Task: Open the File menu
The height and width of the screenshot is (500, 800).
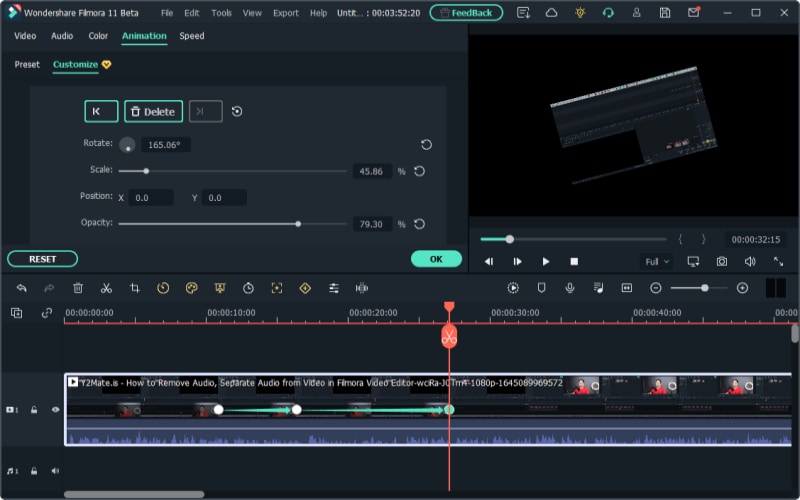Action: (167, 13)
